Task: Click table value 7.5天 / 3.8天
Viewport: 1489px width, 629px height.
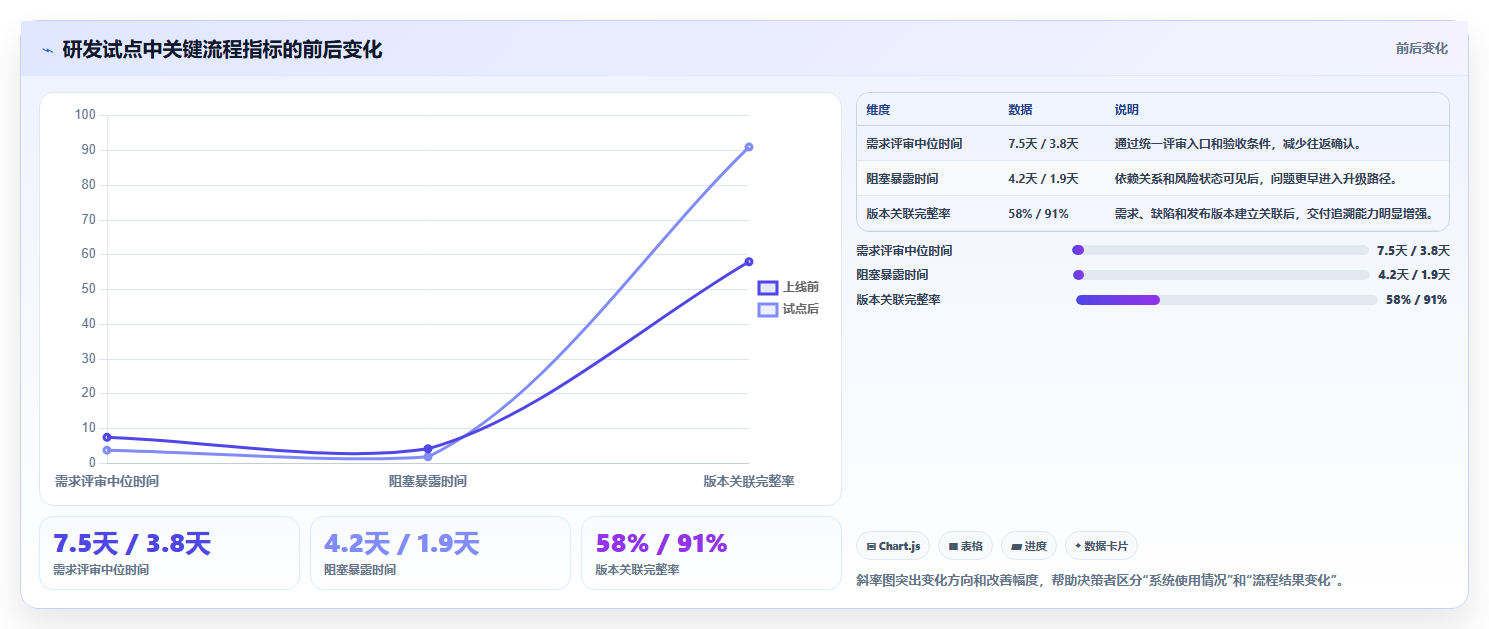Action: pyautogui.click(x=1043, y=144)
